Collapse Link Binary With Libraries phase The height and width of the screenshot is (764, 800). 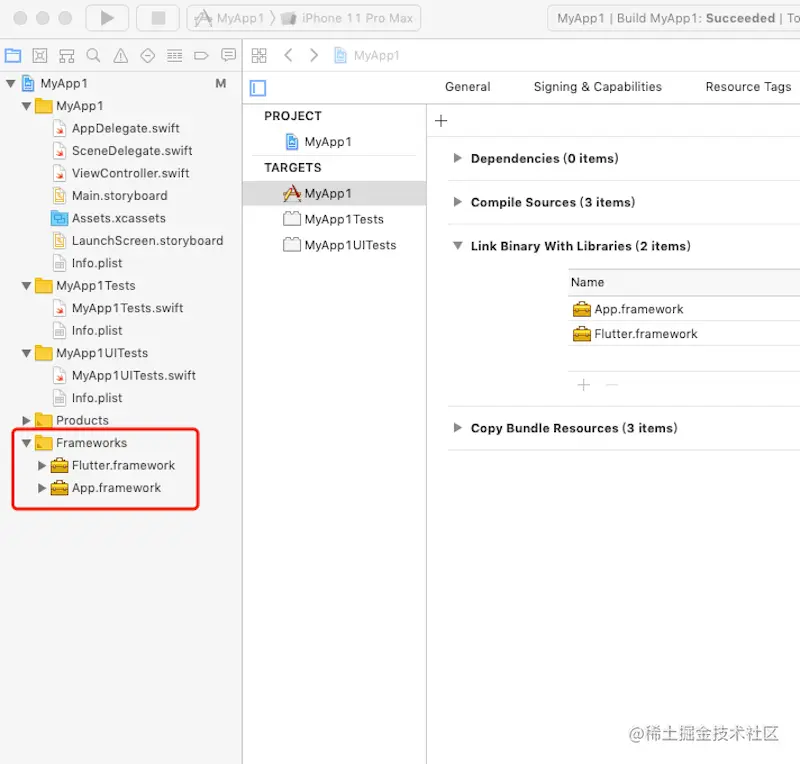coord(458,246)
